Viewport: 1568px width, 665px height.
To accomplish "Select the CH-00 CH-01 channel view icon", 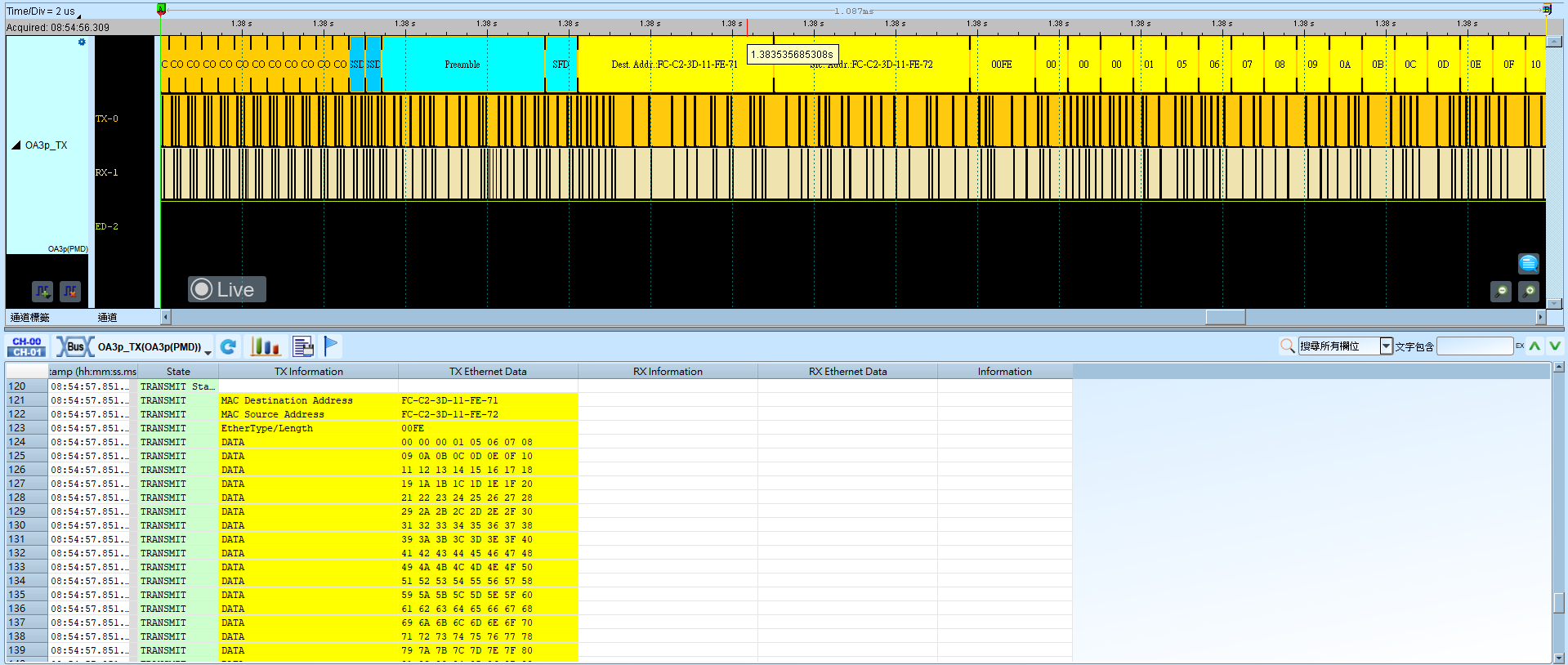I will (x=27, y=346).
